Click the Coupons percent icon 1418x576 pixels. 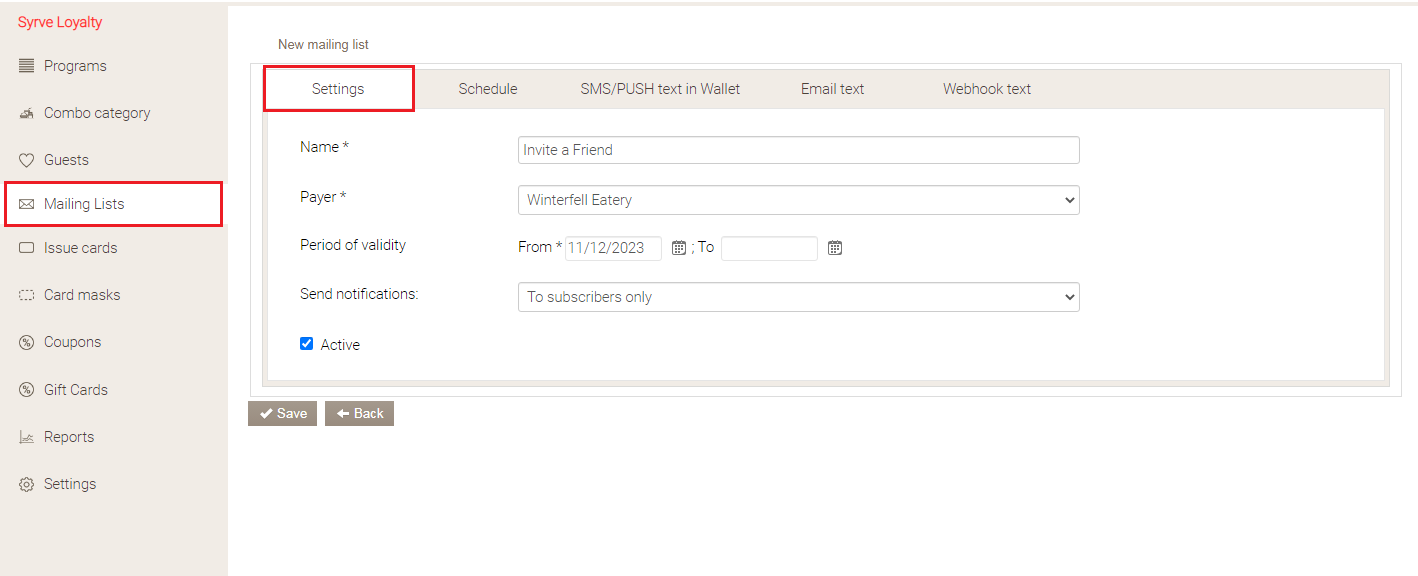coord(27,342)
